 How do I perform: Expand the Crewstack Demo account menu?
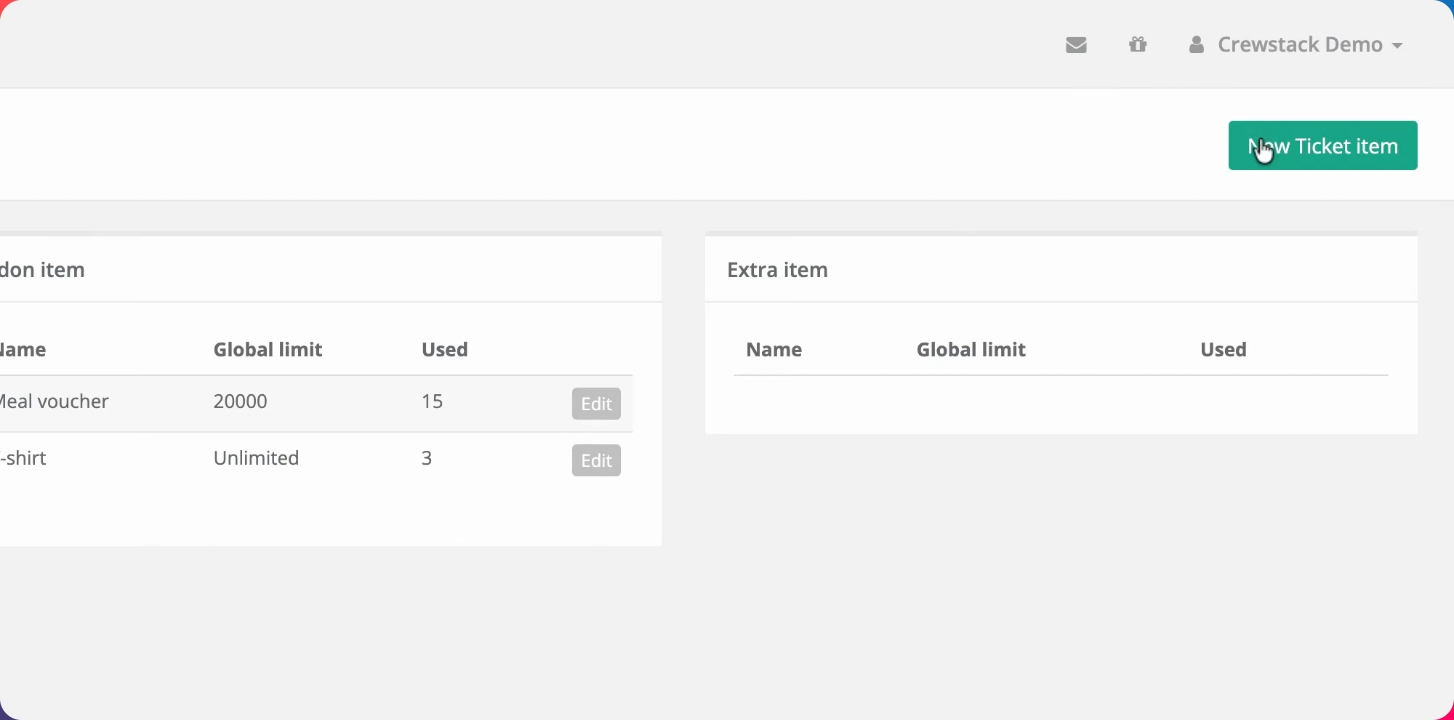(1298, 45)
